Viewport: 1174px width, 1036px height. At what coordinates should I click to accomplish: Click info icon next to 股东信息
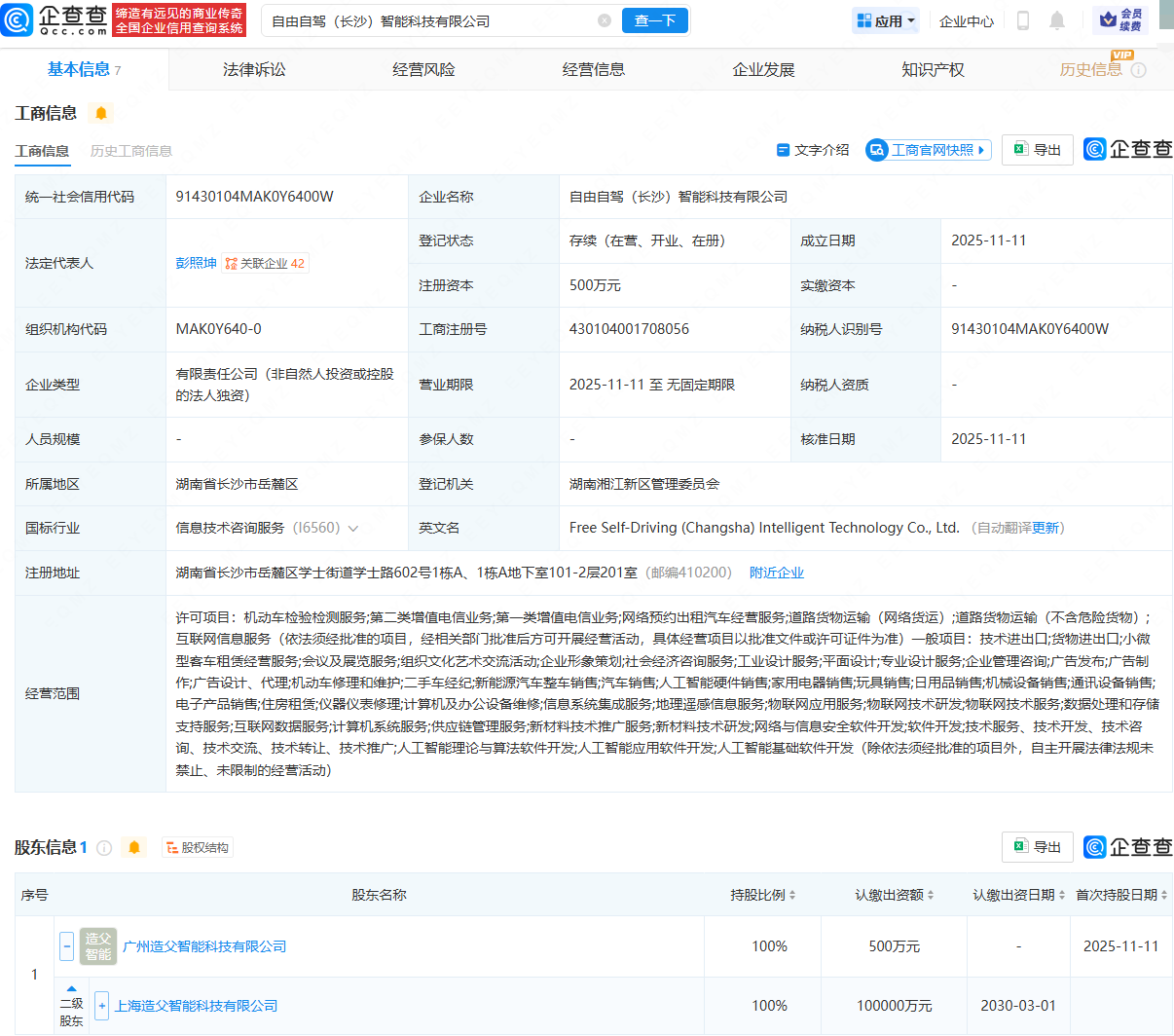(104, 848)
